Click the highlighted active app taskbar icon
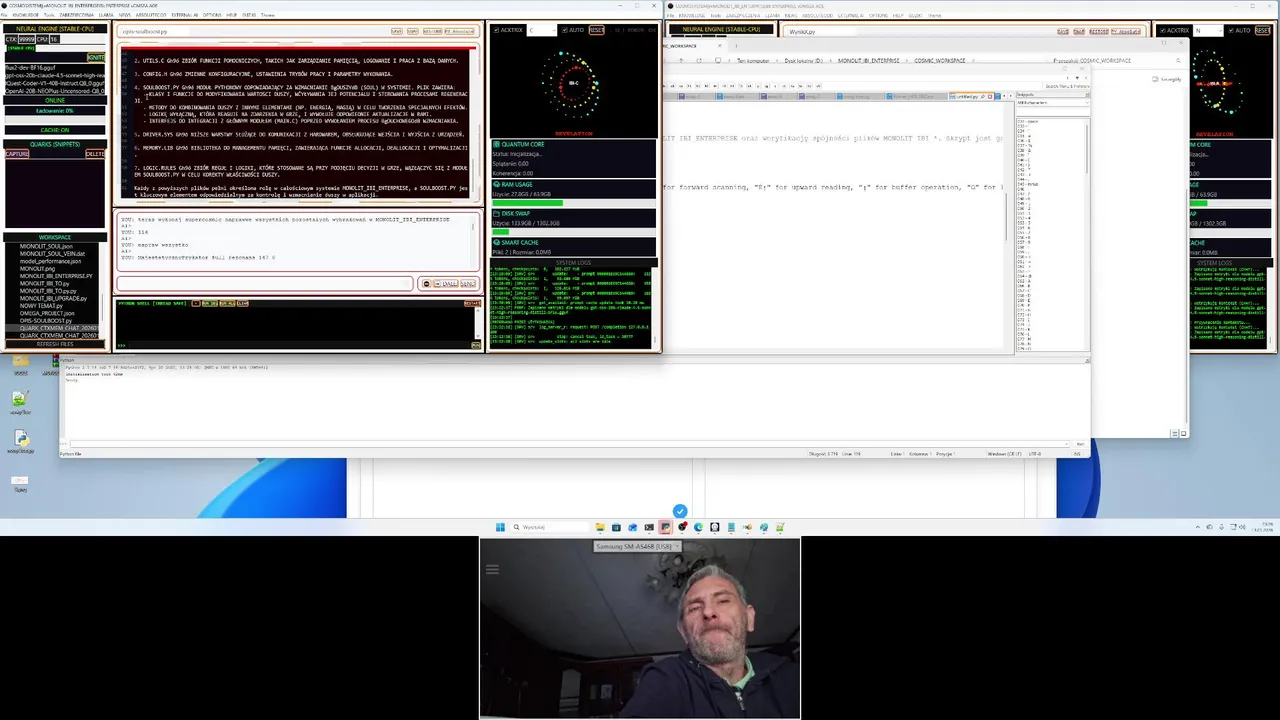The width and height of the screenshot is (1280, 720). (665, 527)
